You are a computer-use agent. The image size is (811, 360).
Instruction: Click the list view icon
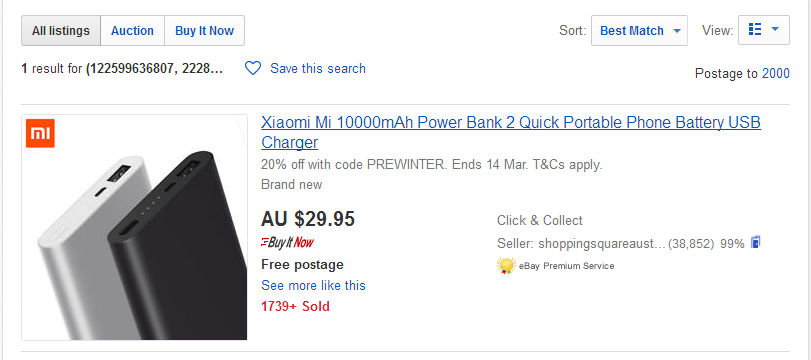[x=755, y=30]
